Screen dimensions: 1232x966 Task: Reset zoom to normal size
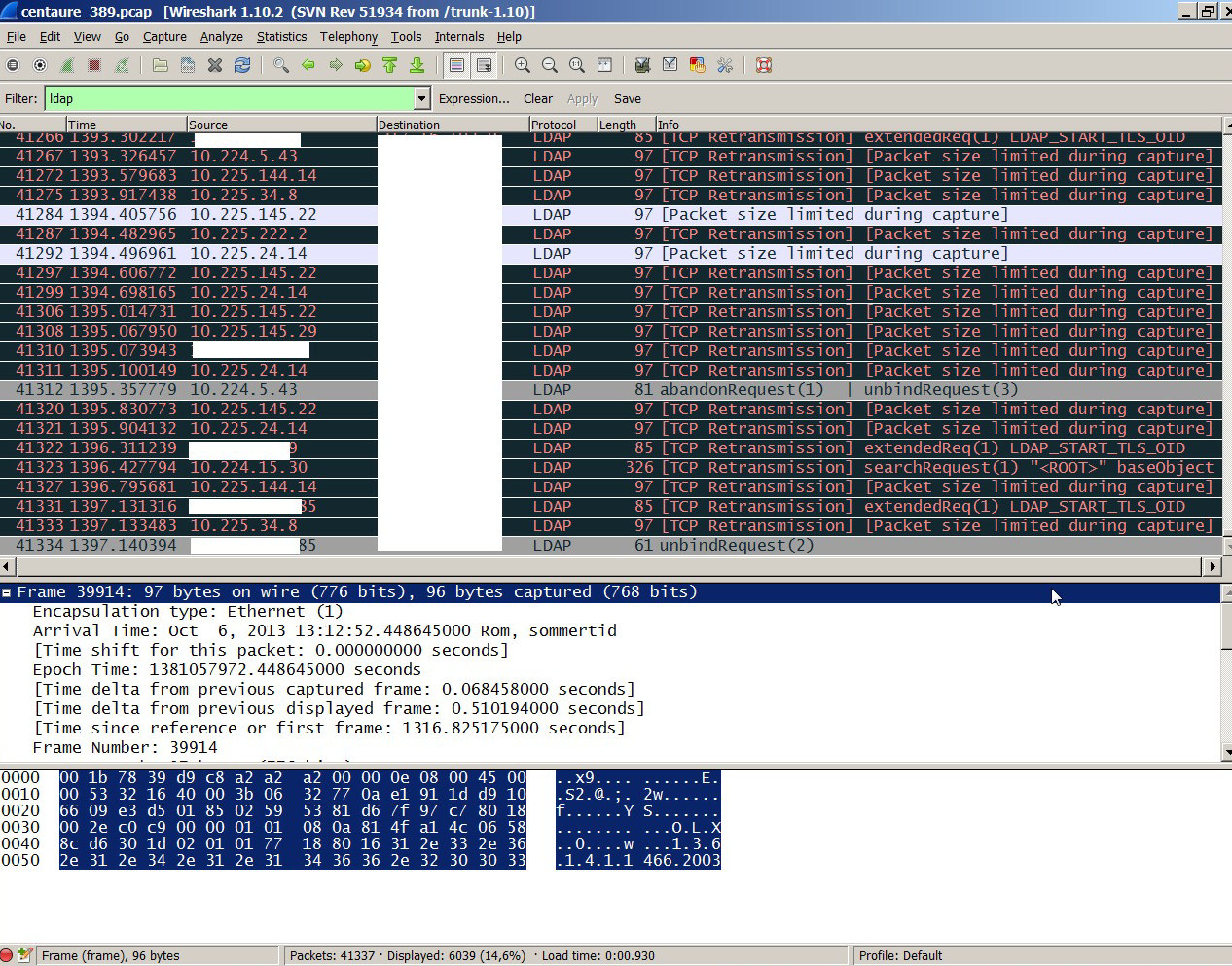(x=577, y=65)
